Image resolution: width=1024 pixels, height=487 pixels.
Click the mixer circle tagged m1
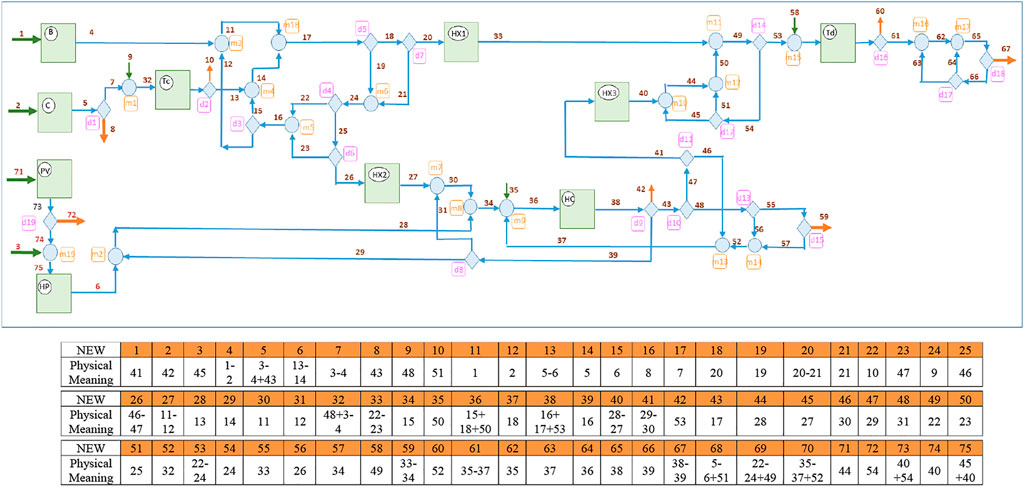point(129,87)
